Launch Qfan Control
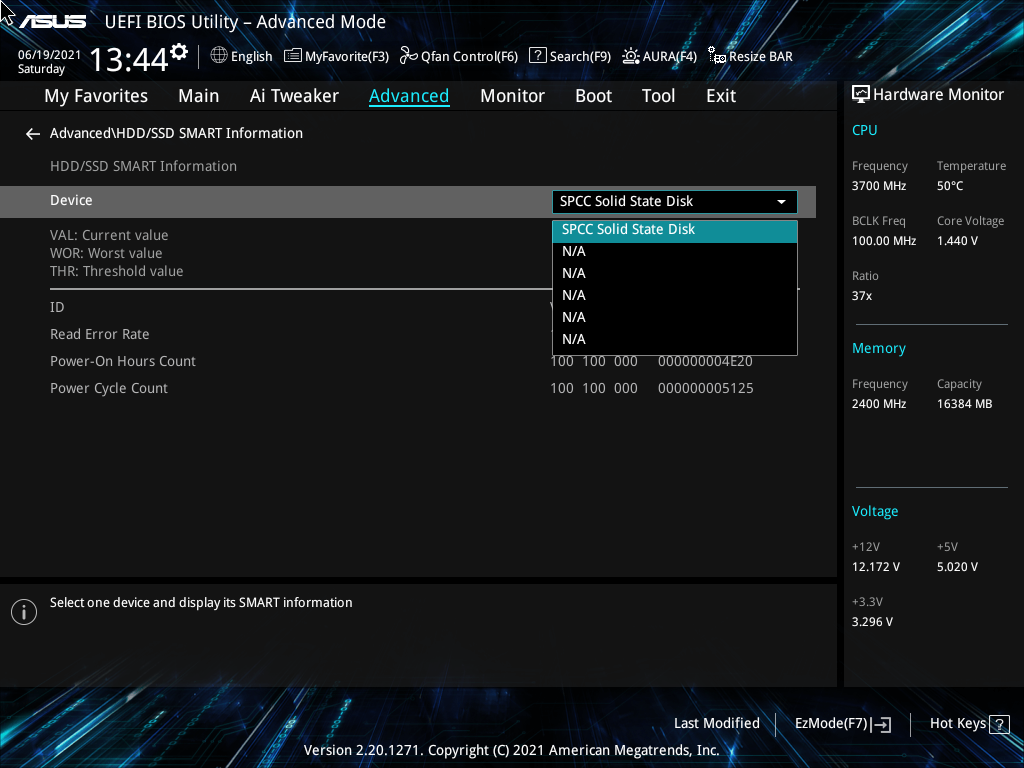This screenshot has height=768, width=1024. [x=458, y=56]
